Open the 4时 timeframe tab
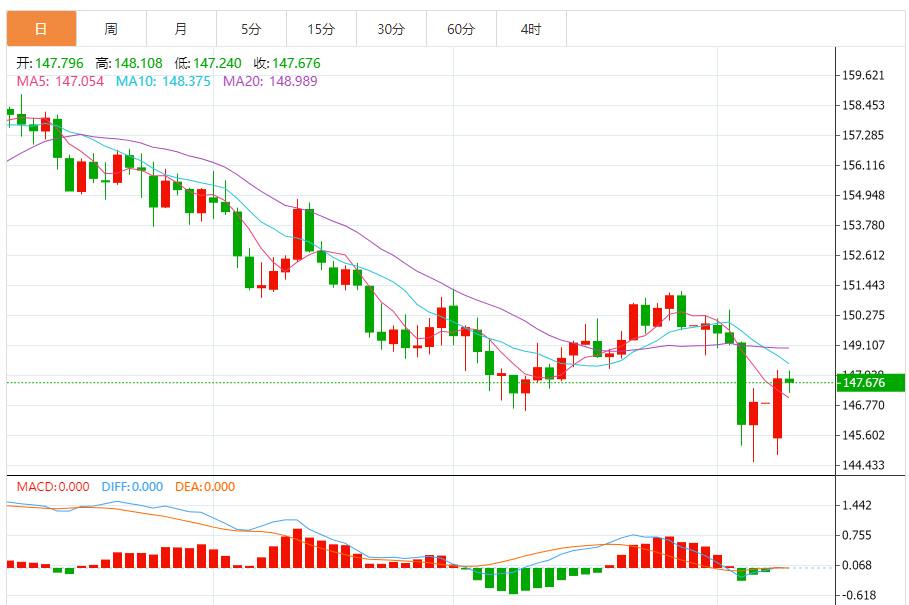Image resolution: width=909 pixels, height=605 pixels. (531, 28)
